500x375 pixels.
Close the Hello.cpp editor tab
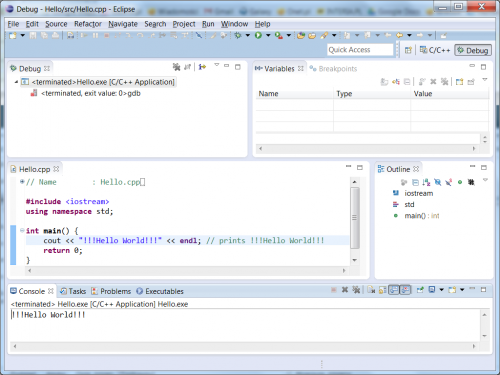pyautogui.click(x=56, y=169)
